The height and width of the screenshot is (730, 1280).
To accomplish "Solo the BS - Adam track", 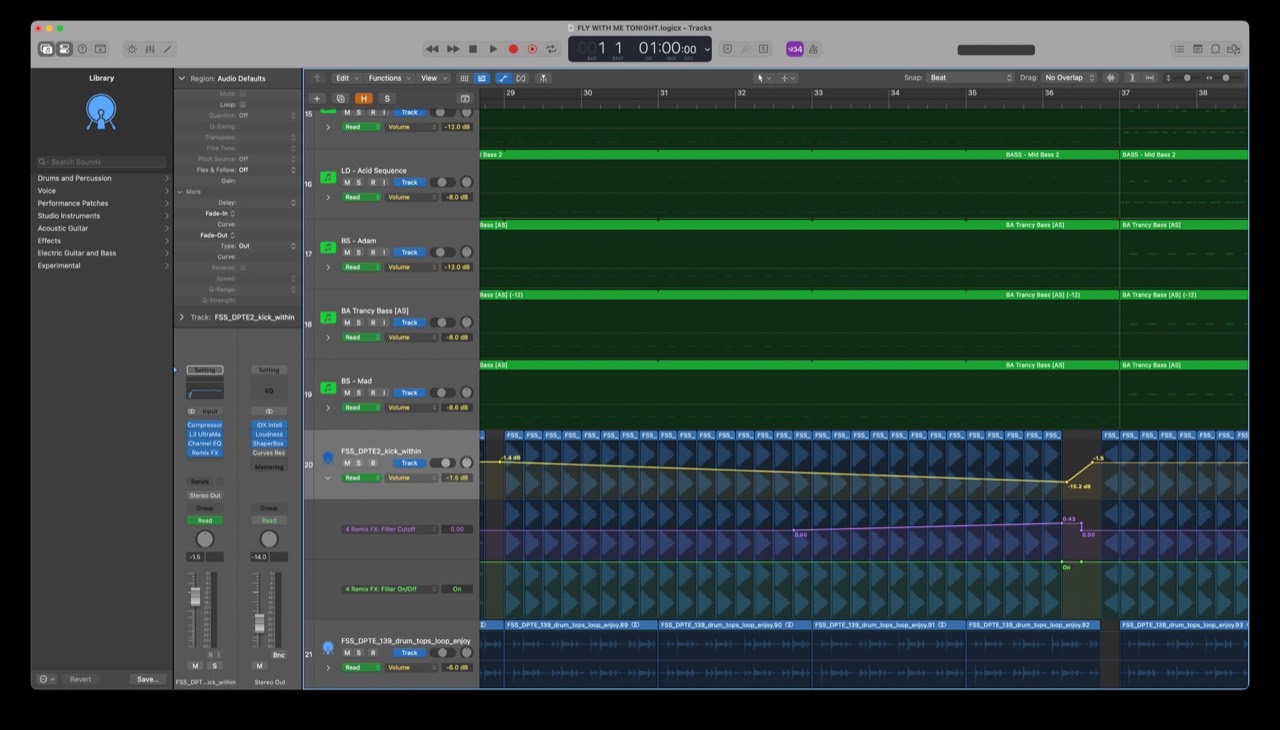I will pyautogui.click(x=360, y=252).
